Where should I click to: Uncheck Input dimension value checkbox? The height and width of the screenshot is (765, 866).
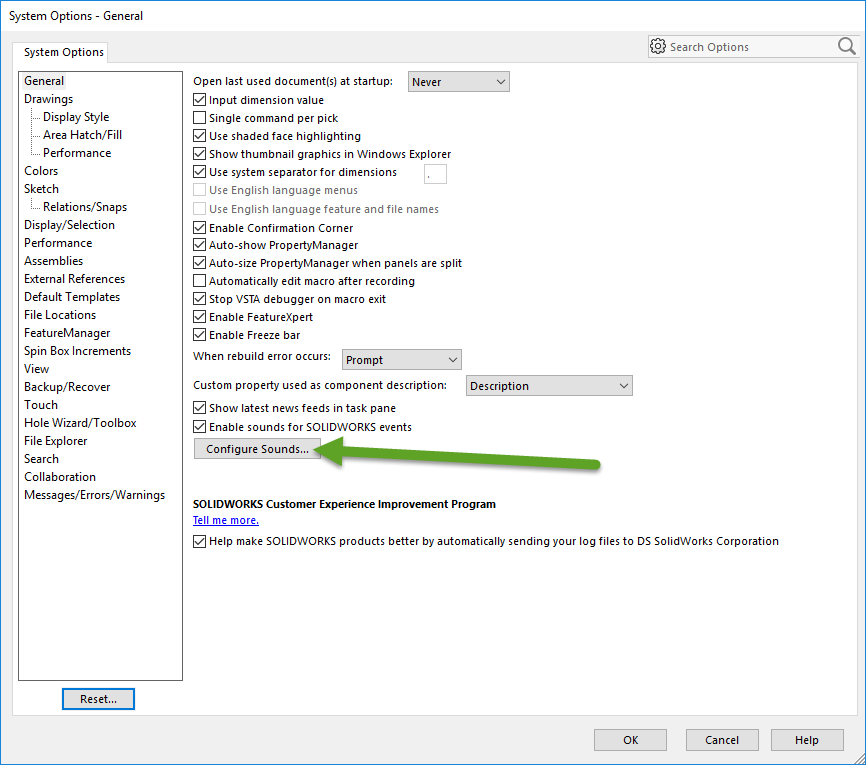coord(199,100)
